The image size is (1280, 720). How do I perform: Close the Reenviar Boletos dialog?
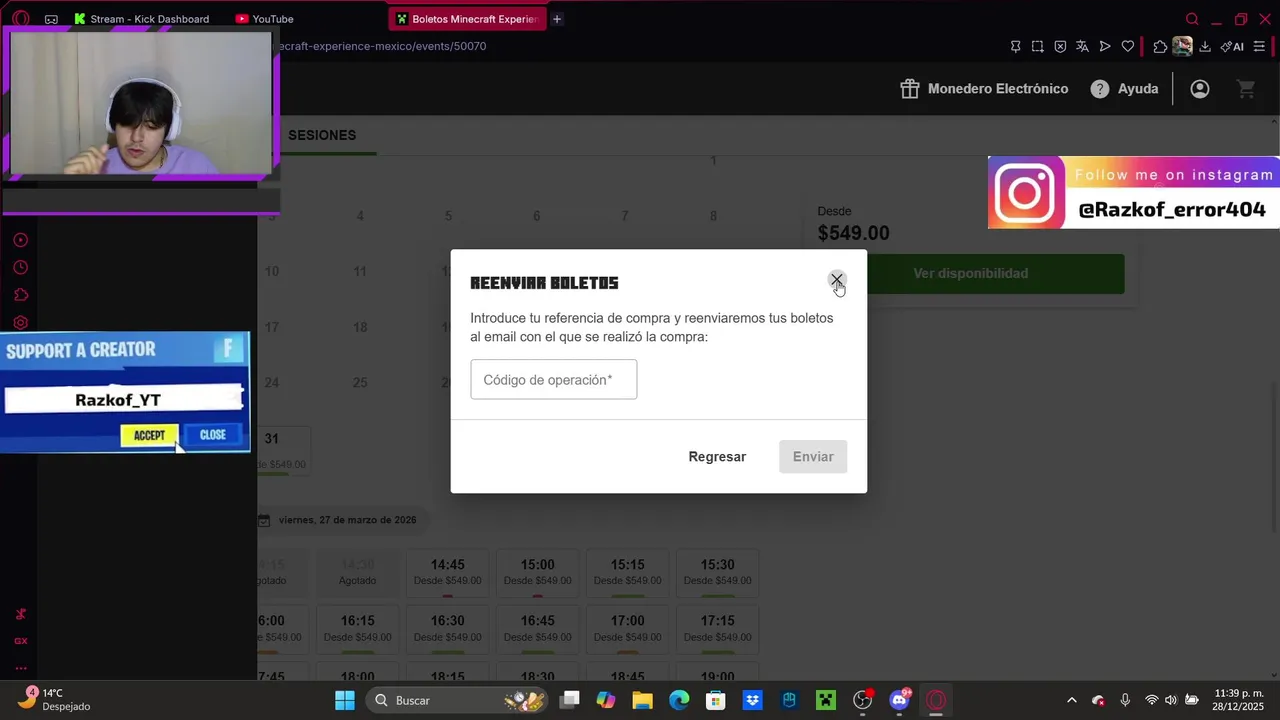click(x=837, y=280)
